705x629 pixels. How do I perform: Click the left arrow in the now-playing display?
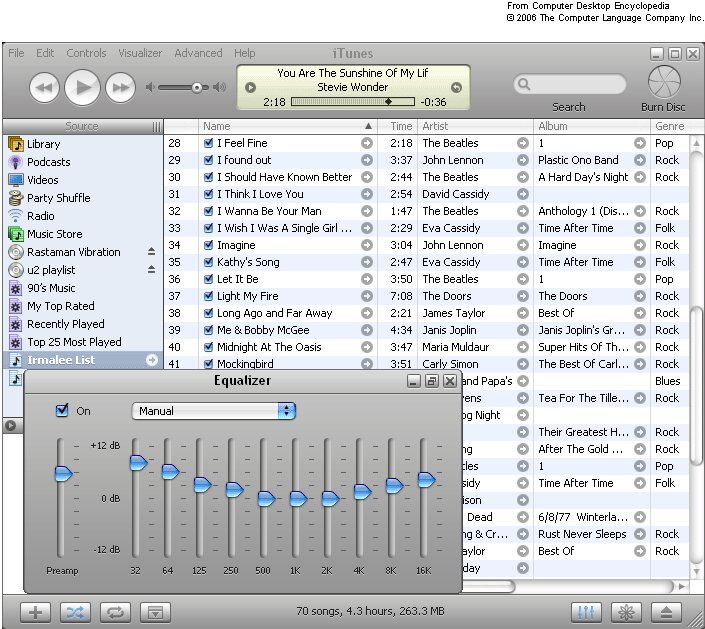[x=250, y=87]
